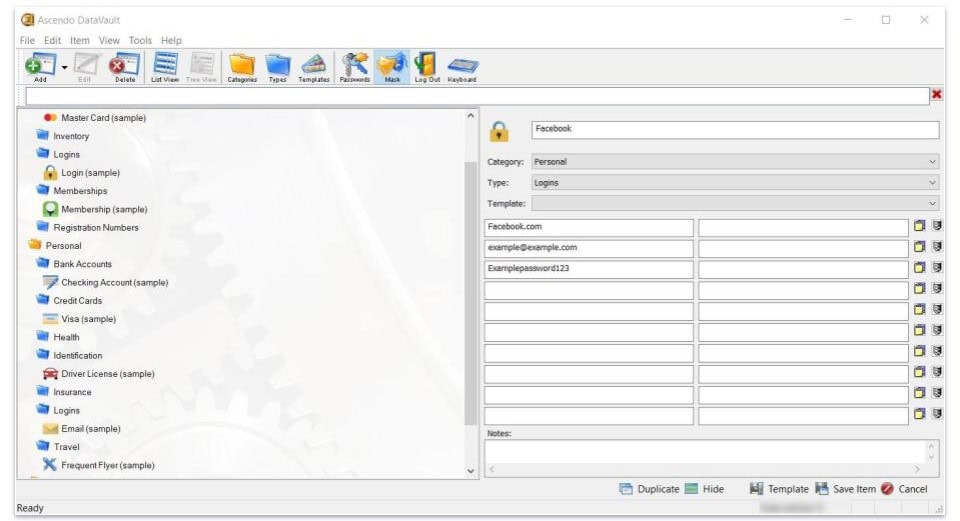Image resolution: width=960 pixels, height=521 pixels.
Task: Click the Add item toolbar icon
Action: 40,67
